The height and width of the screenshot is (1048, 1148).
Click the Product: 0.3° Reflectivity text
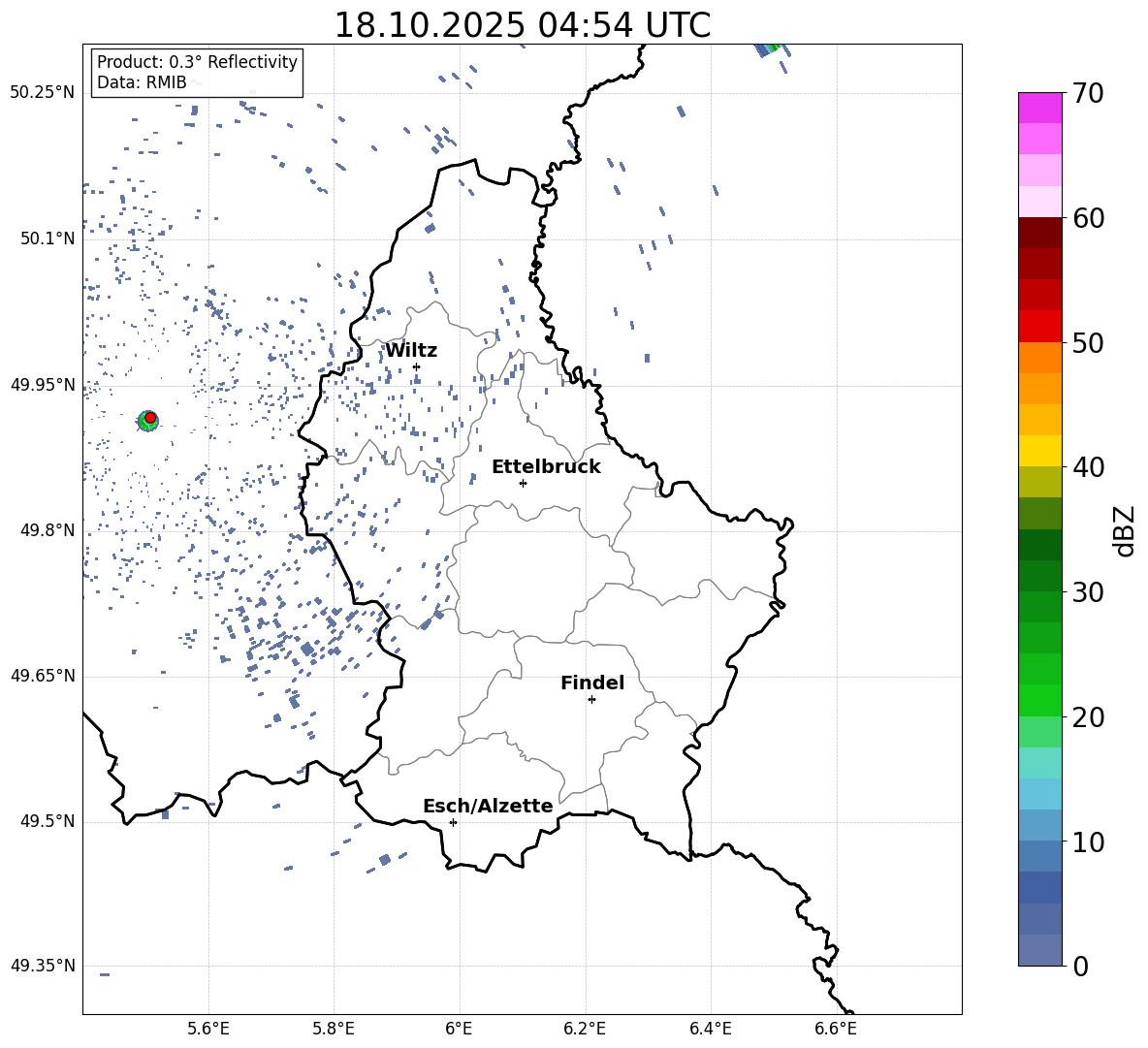tap(197, 61)
